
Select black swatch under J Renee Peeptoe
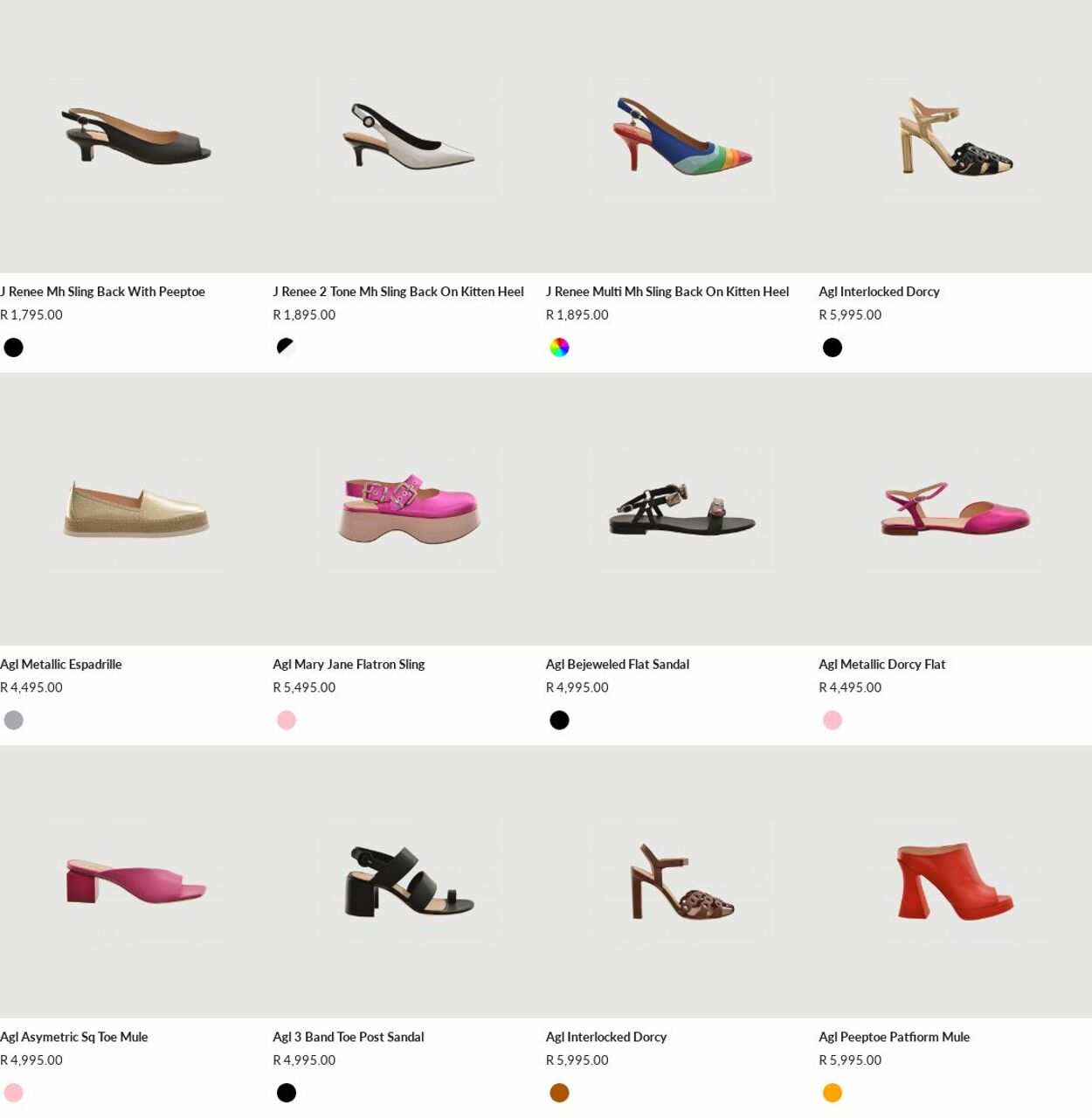point(13,348)
